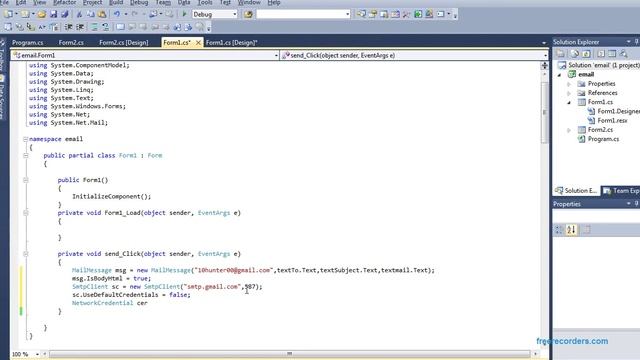Select Program.cs in the Solution Explorer tree

[603, 139]
